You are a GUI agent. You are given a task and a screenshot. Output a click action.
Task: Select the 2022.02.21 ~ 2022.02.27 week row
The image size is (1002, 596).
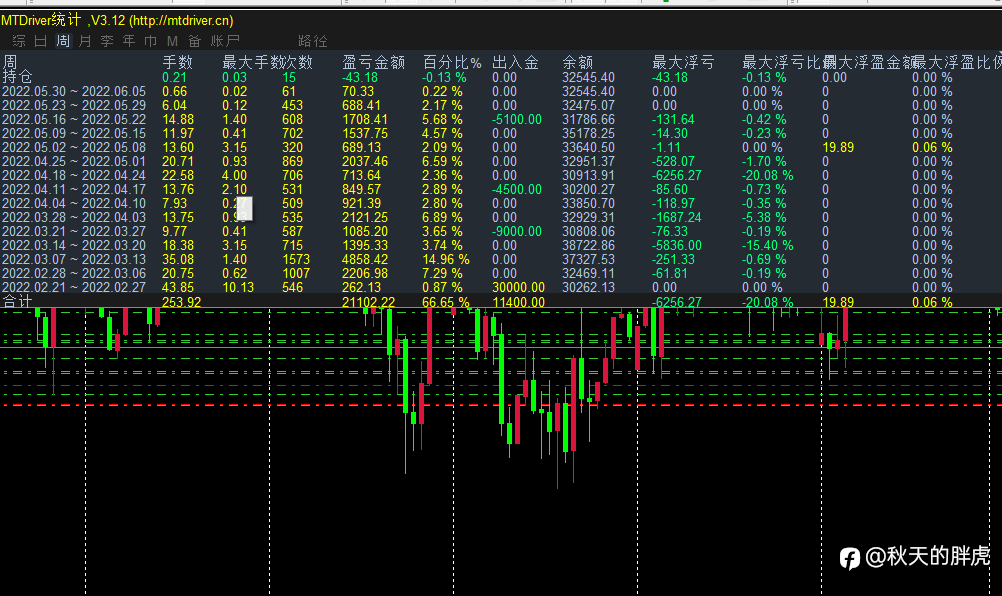(x=74, y=287)
